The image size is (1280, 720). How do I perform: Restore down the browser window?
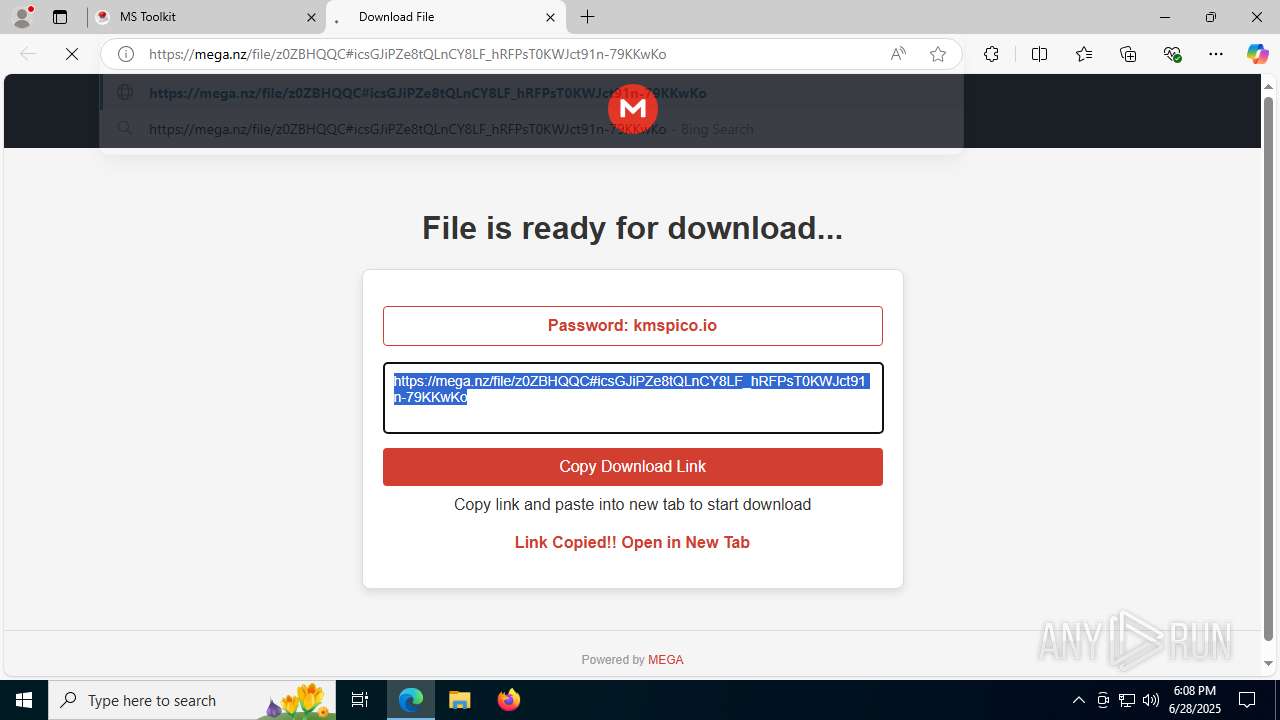[x=1211, y=17]
